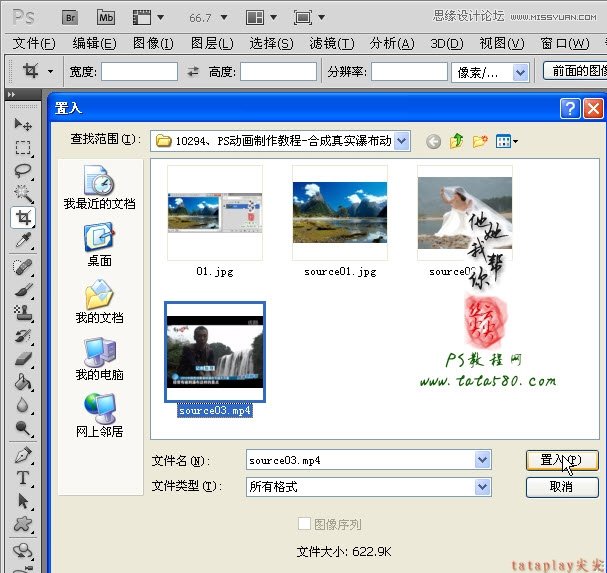Select the Eraser tool
The image size is (607, 573).
tap(23, 359)
